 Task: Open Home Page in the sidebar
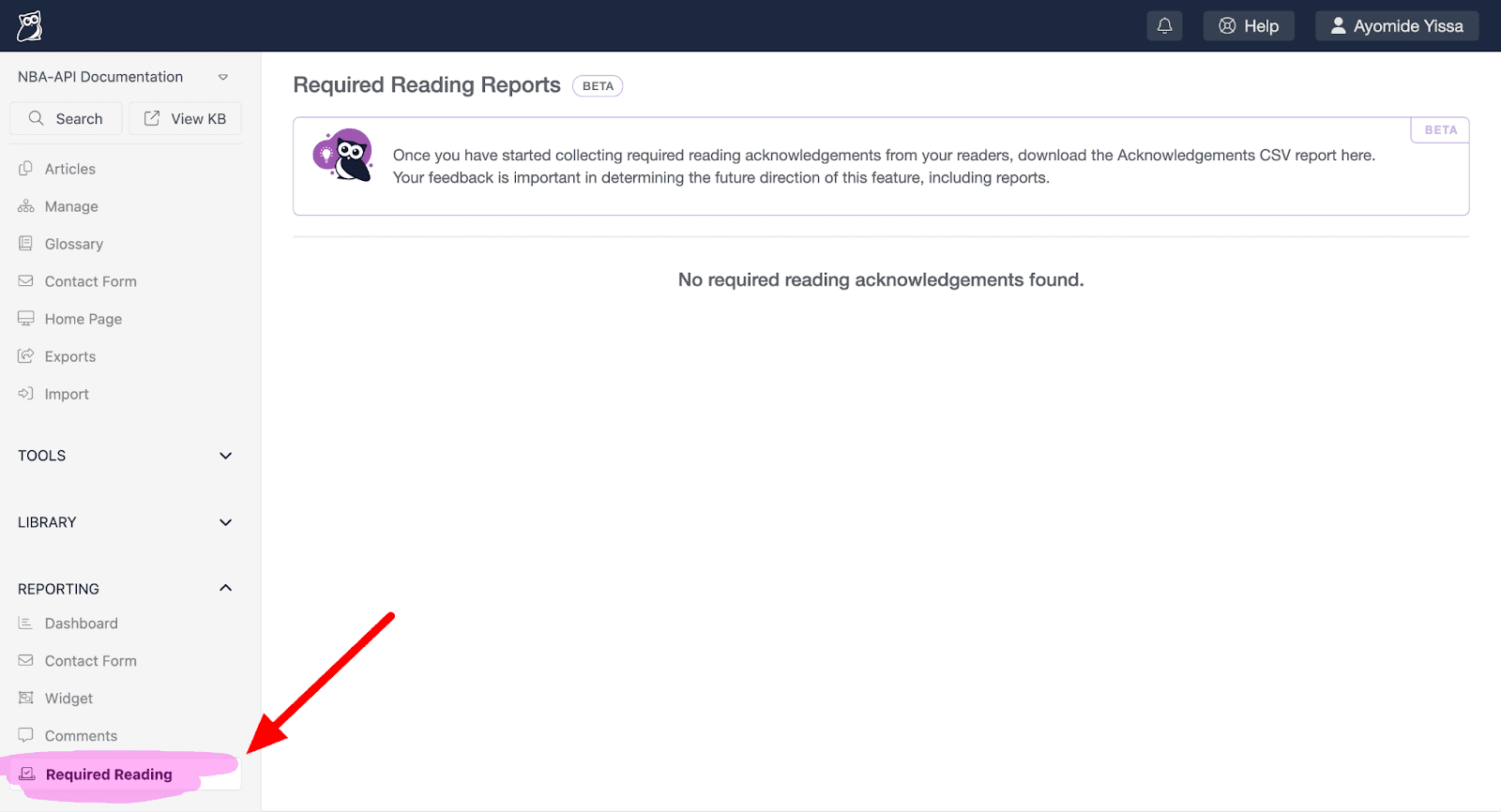coord(83,319)
